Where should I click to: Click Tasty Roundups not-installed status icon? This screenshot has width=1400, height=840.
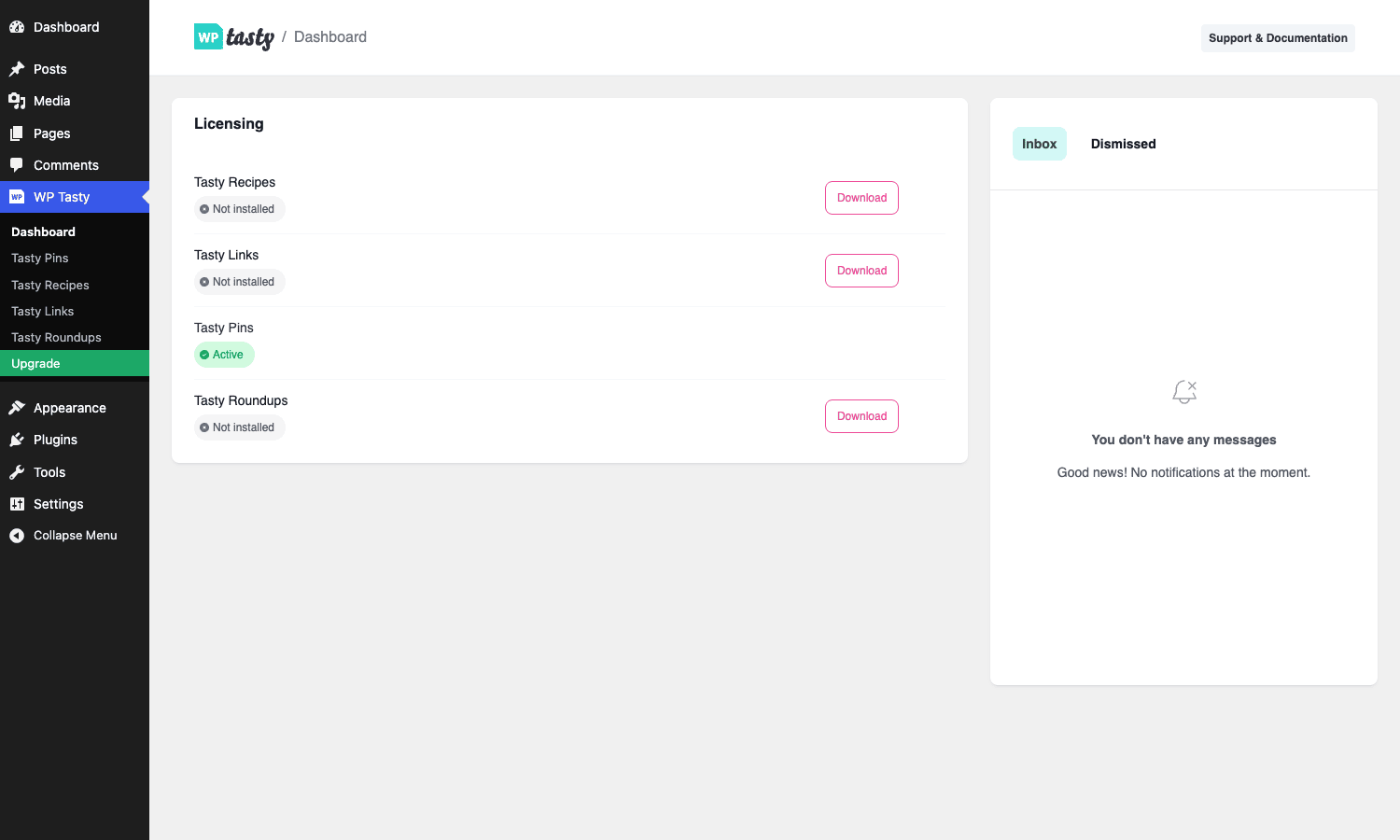pyautogui.click(x=204, y=427)
